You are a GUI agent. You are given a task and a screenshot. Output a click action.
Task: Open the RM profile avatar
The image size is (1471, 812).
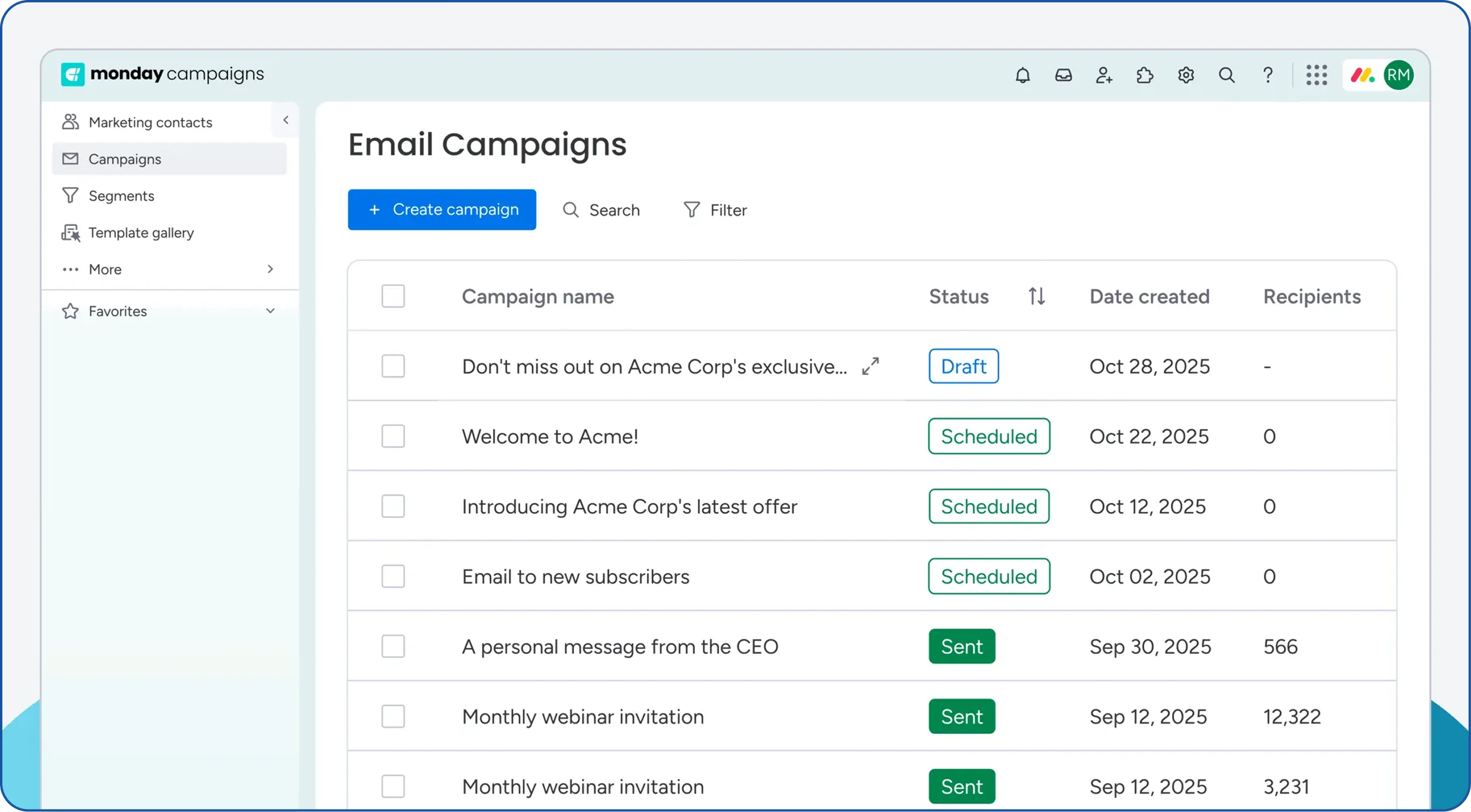1399,75
